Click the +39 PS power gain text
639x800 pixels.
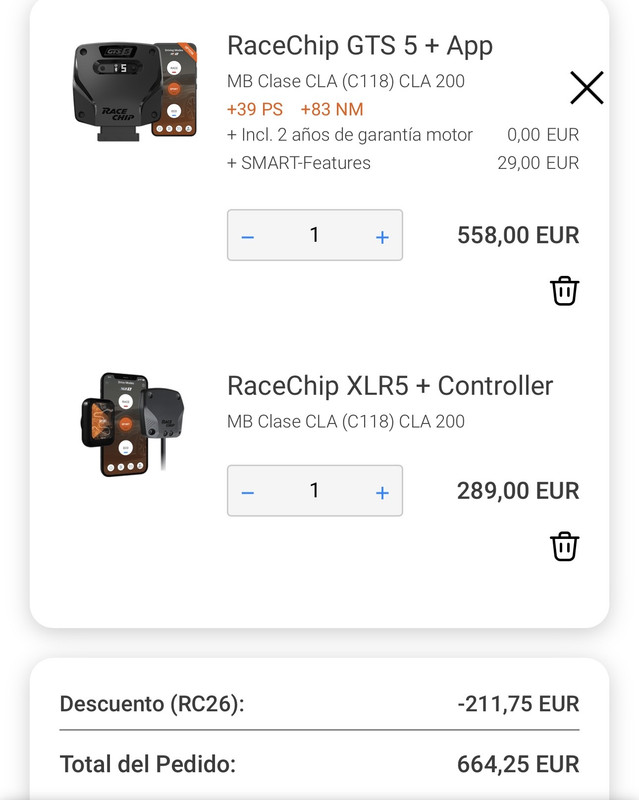click(255, 109)
